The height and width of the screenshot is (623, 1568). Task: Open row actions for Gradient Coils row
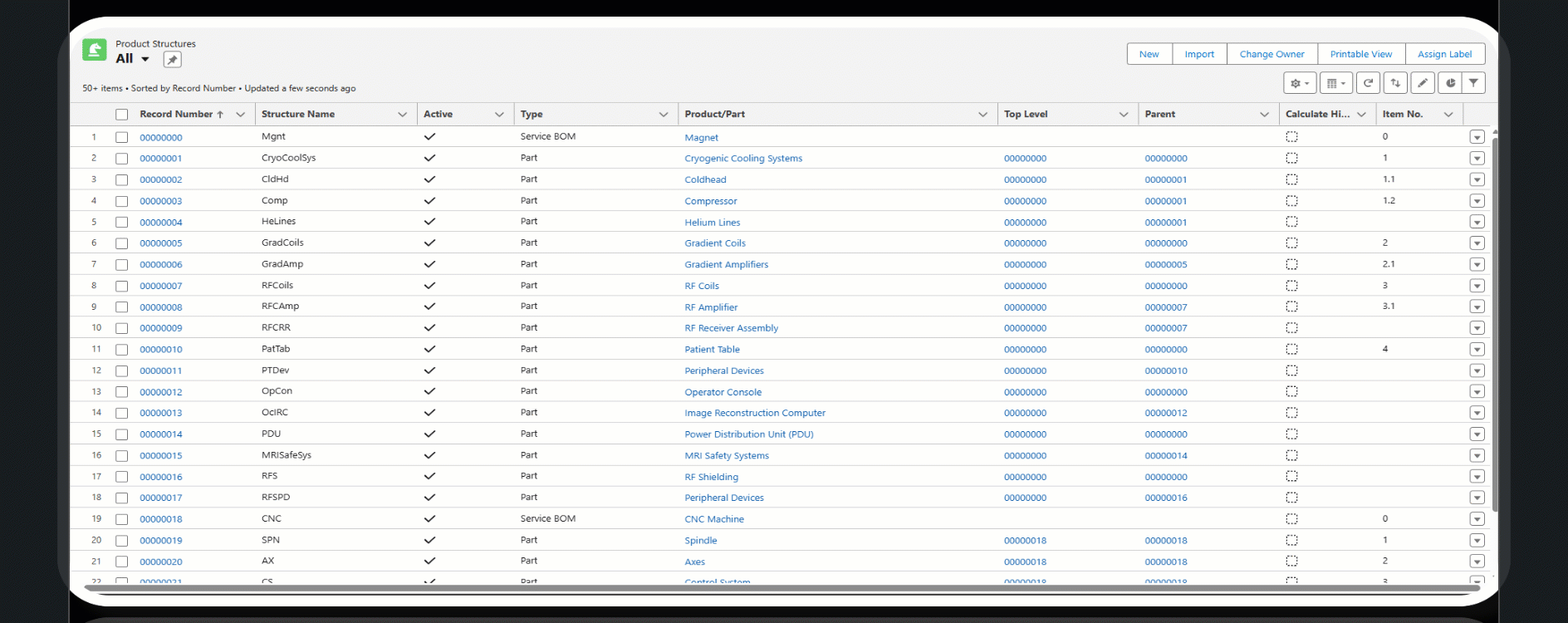click(x=1477, y=243)
